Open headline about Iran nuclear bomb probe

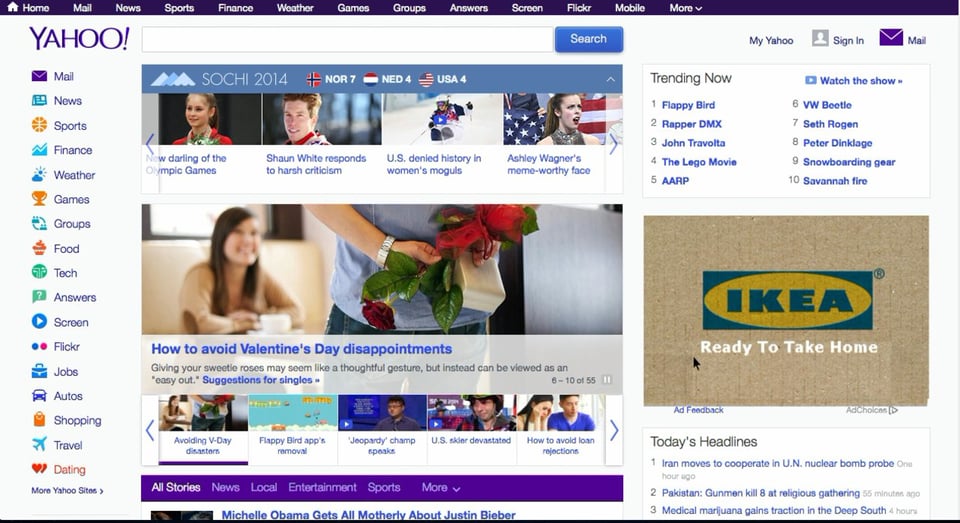click(778, 464)
